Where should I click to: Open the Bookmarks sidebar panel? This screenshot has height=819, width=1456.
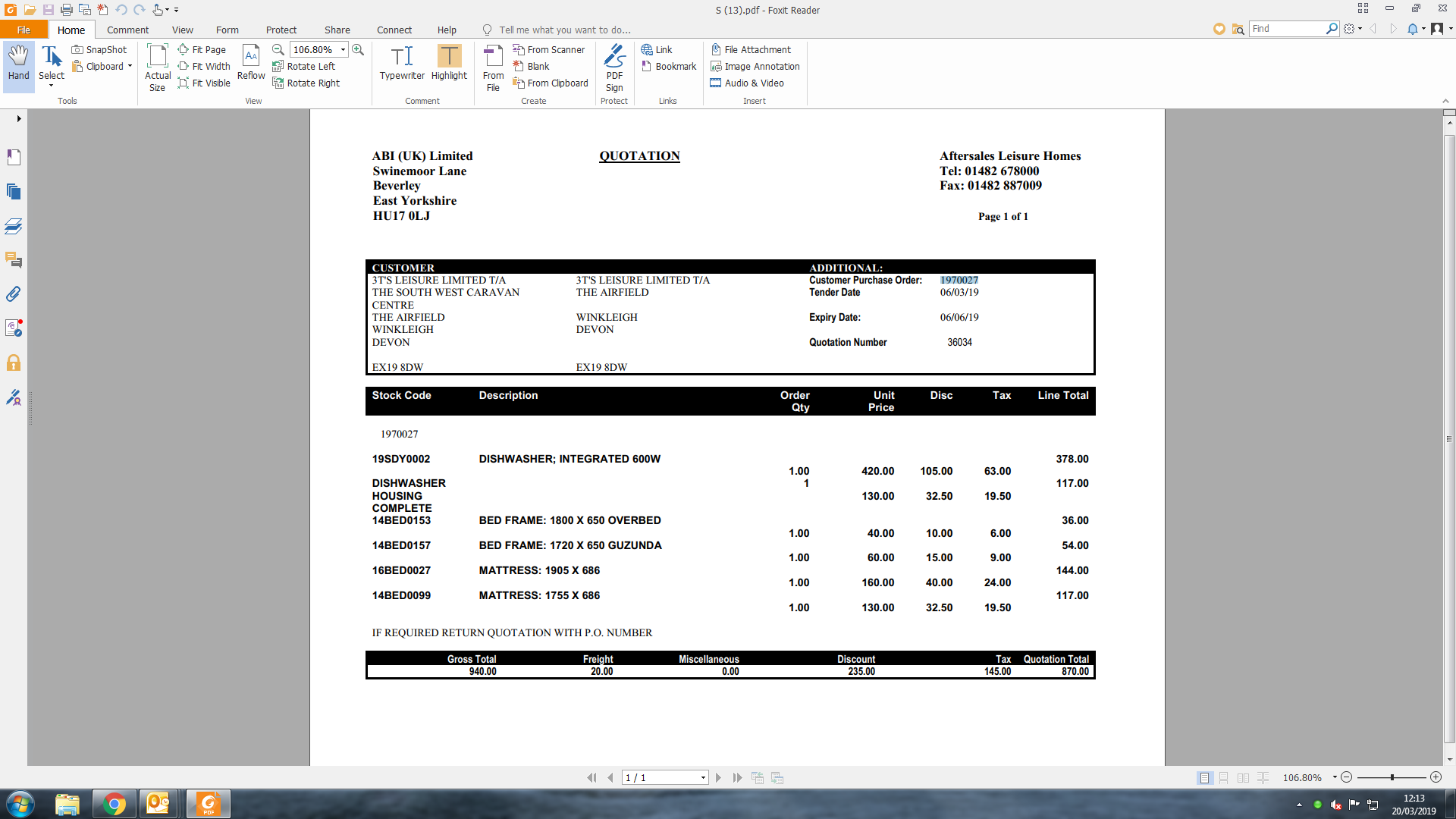point(14,157)
